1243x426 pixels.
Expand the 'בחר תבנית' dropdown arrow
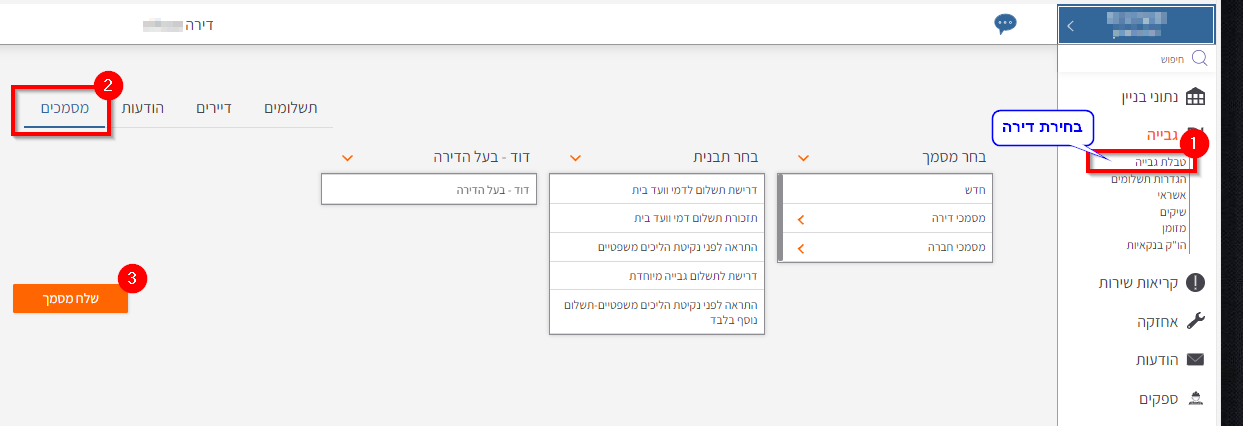click(x=575, y=158)
